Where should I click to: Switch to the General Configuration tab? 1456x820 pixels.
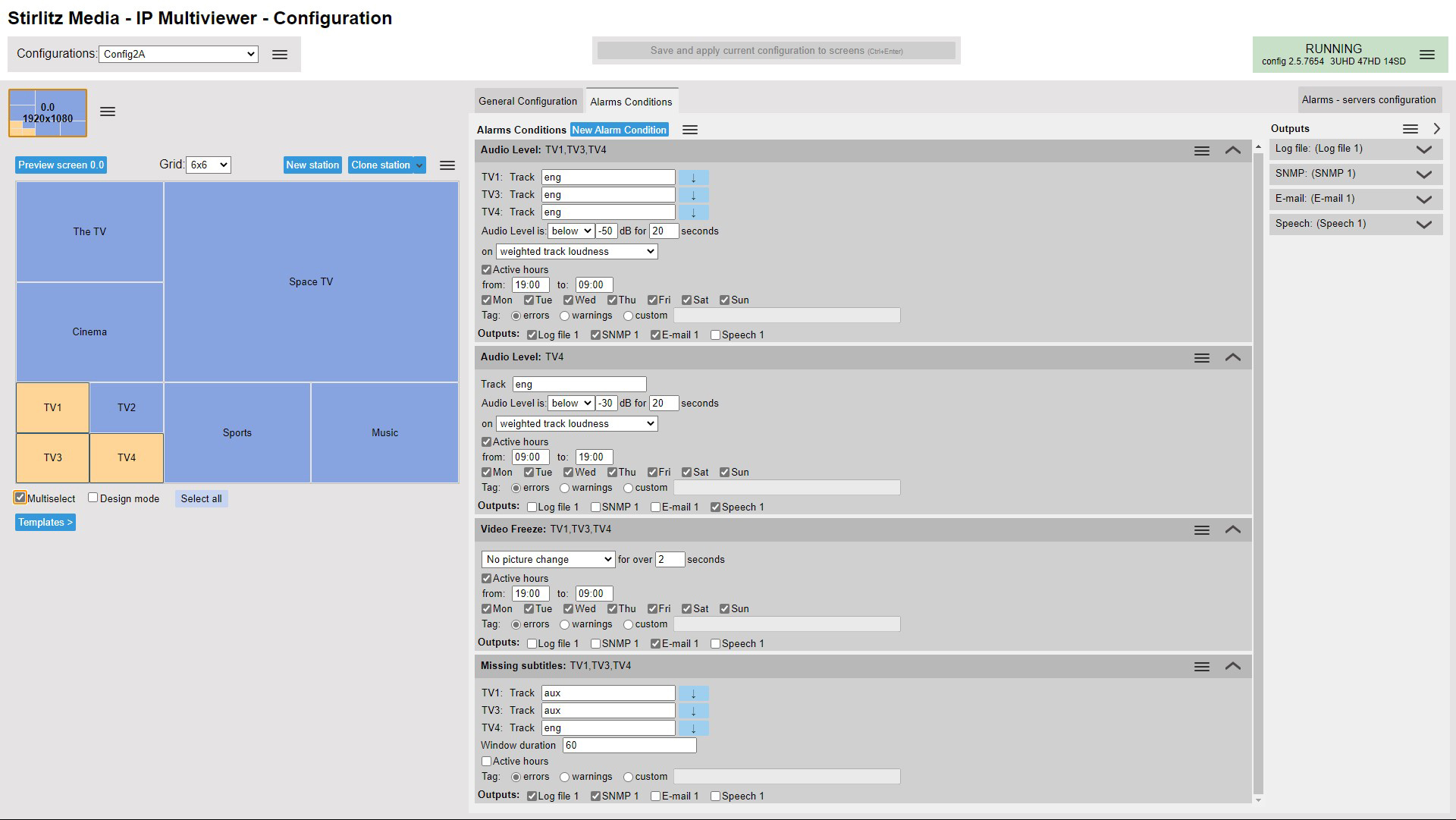pyautogui.click(x=527, y=100)
